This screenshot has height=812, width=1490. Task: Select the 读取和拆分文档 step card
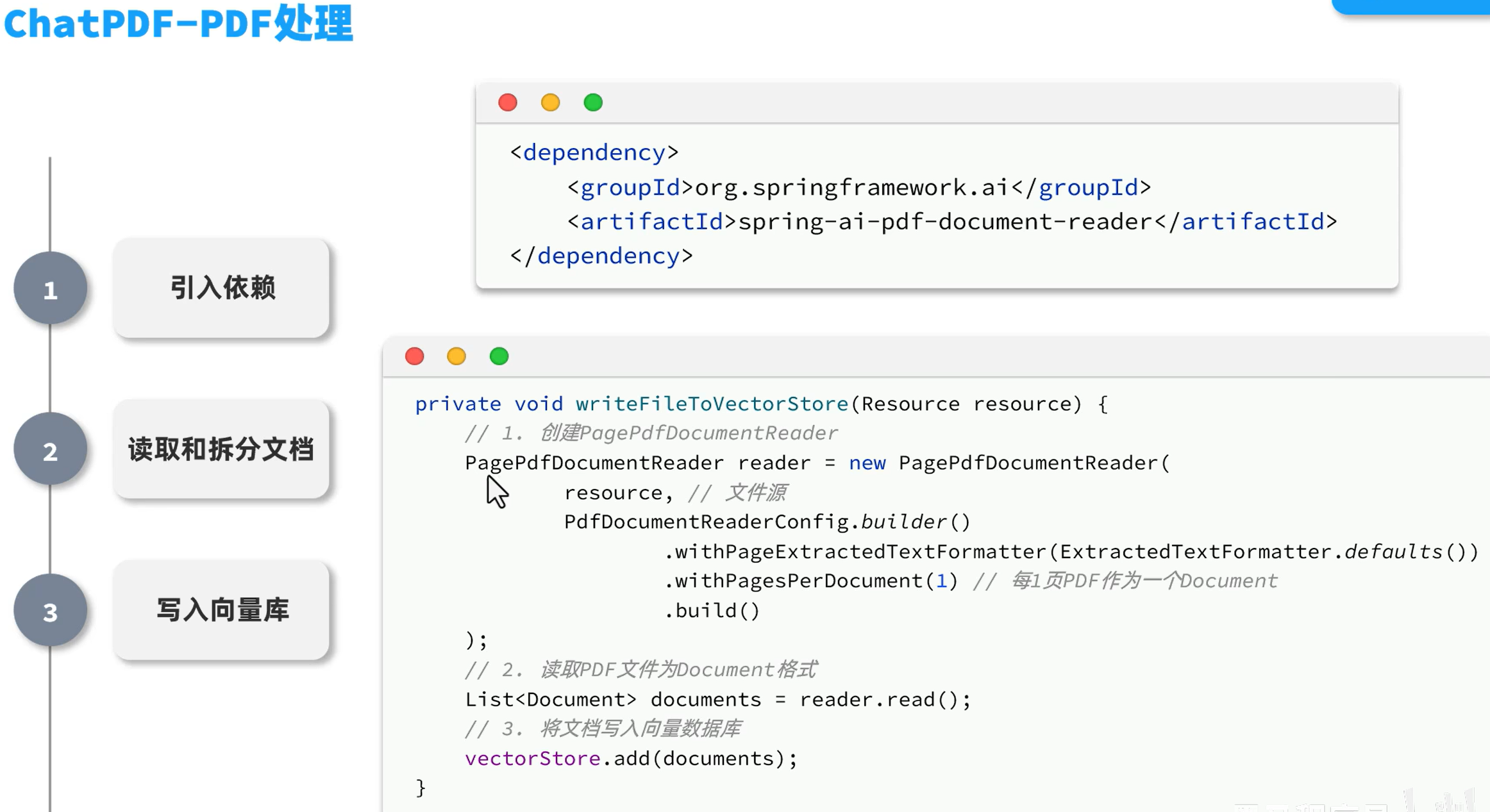(x=222, y=449)
